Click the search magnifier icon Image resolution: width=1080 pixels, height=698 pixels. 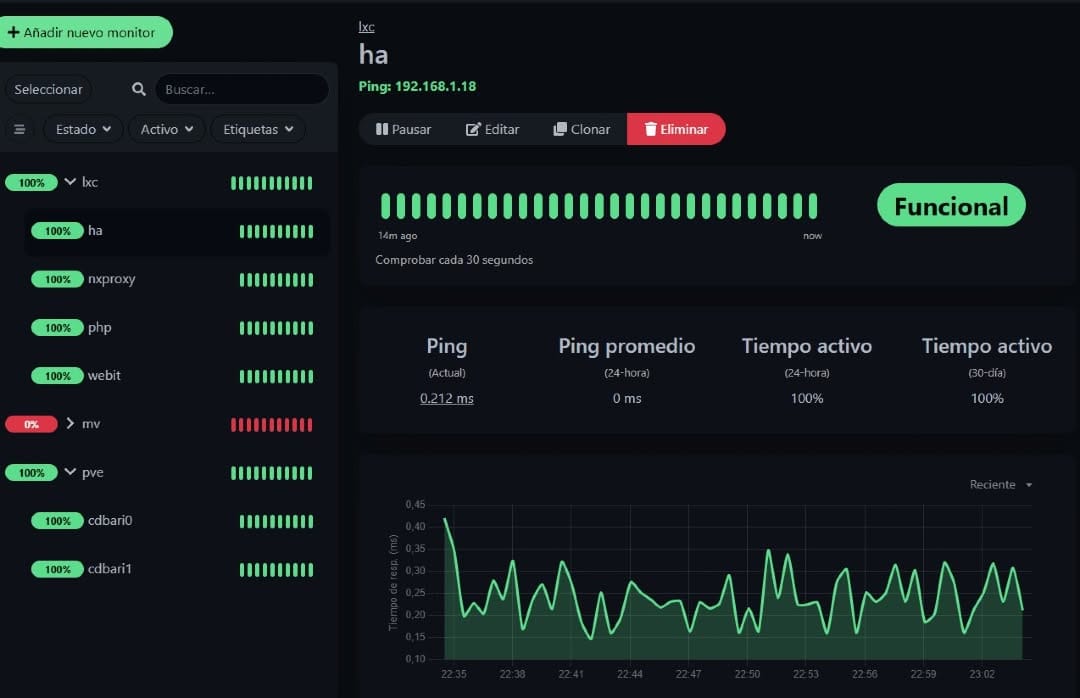click(138, 90)
